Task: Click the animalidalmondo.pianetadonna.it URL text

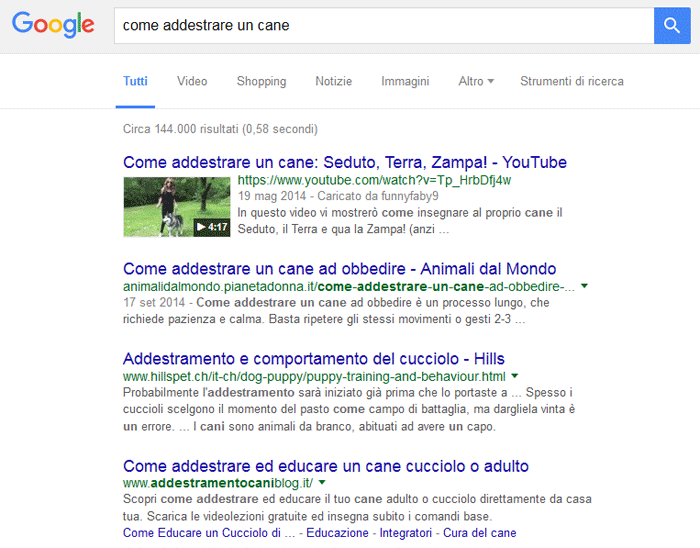Action: coord(349,286)
